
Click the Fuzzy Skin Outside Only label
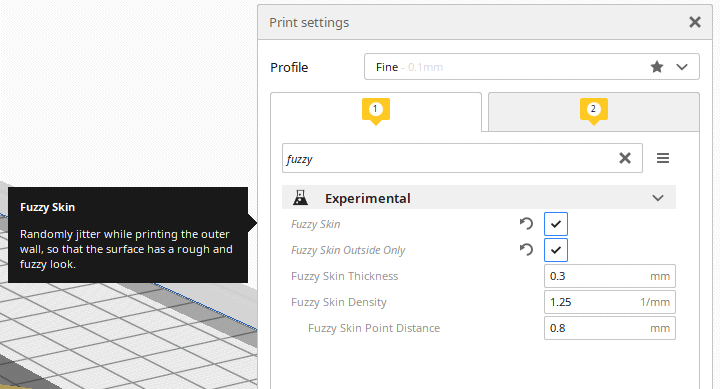(348, 250)
